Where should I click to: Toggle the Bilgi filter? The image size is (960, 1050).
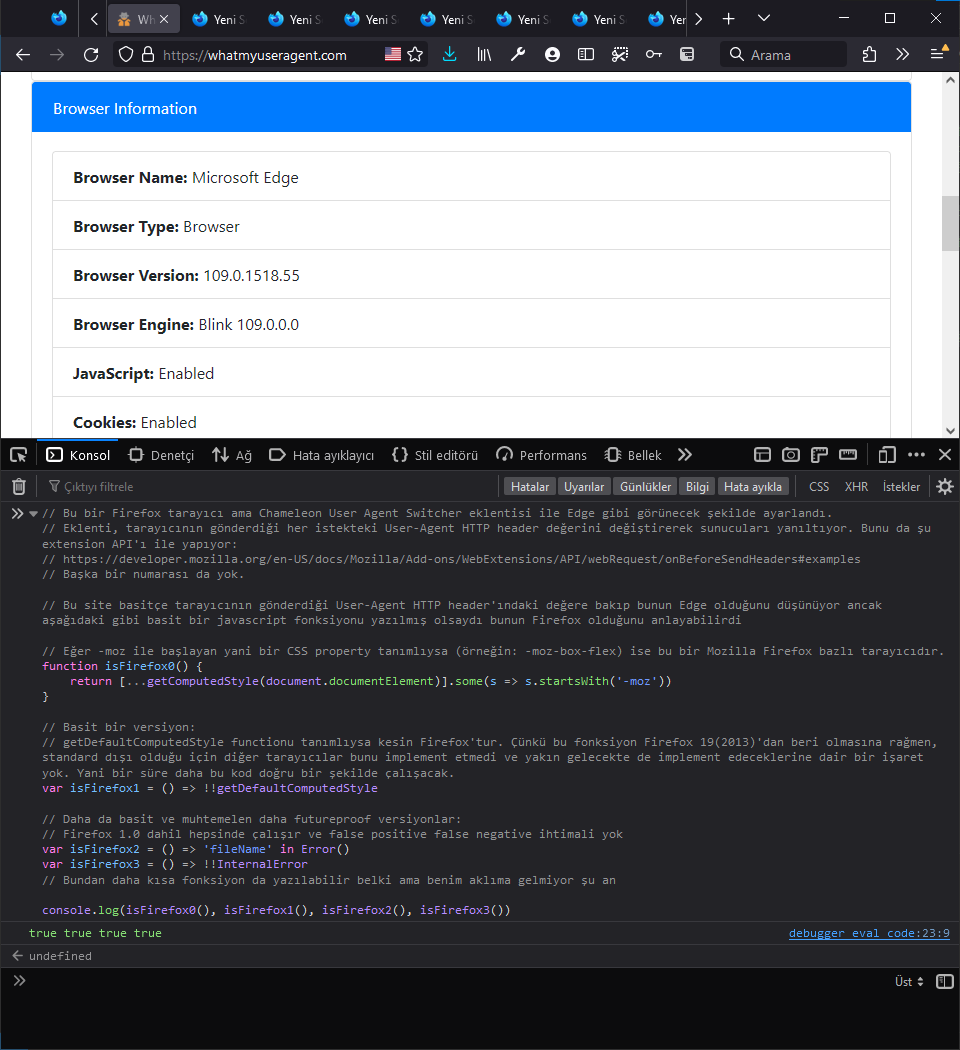pos(697,487)
